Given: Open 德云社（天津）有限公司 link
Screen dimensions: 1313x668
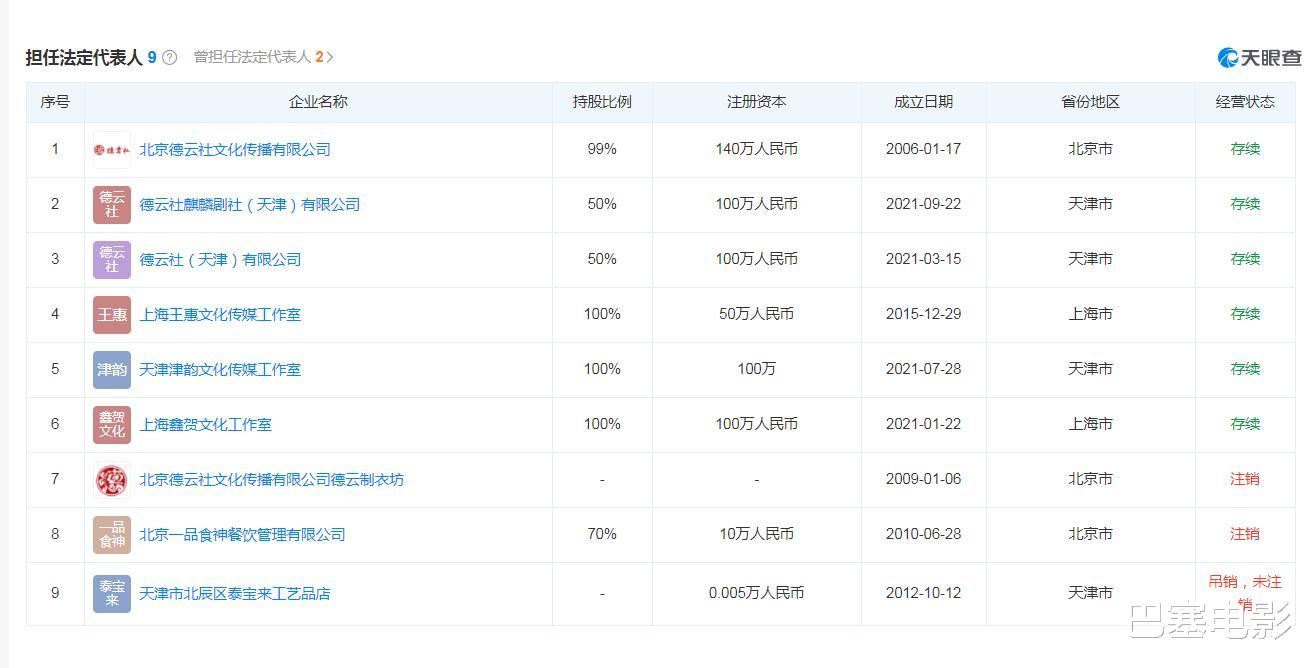Looking at the screenshot, I should tap(220, 260).
